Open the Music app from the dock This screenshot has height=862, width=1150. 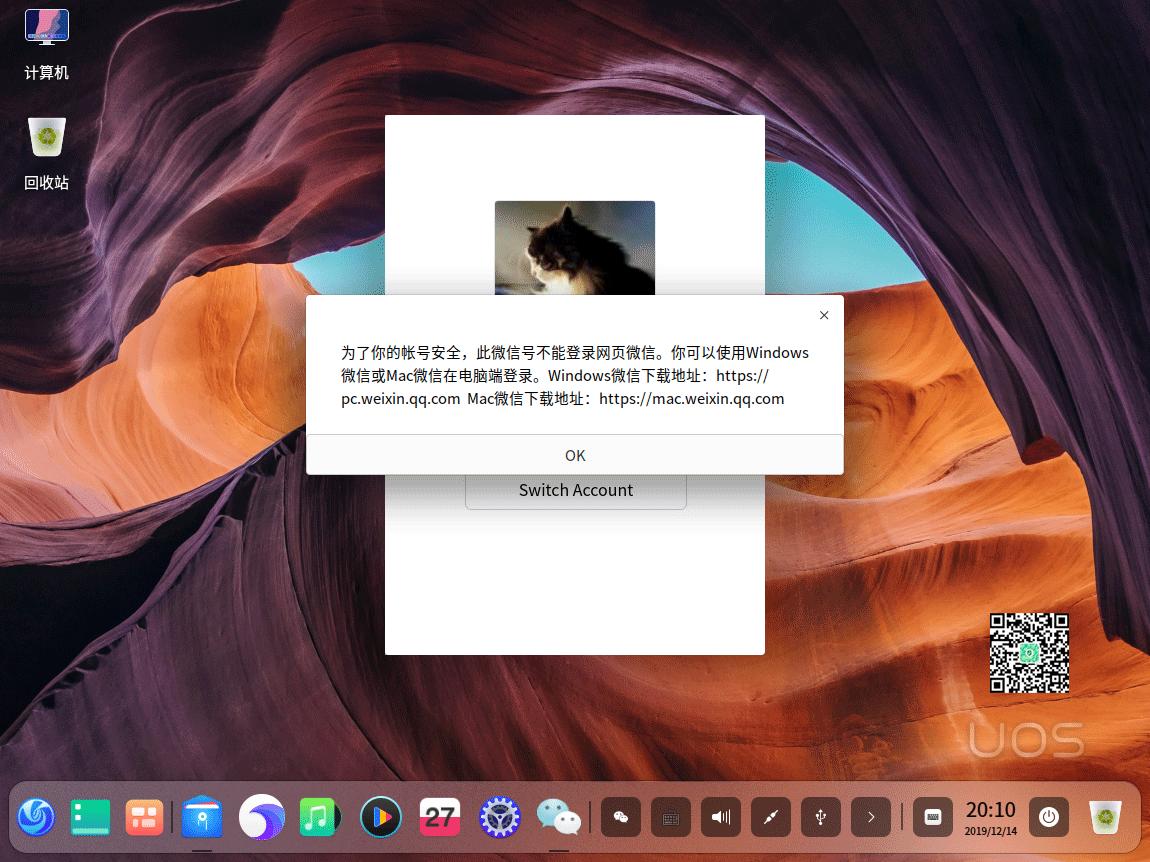click(x=319, y=817)
